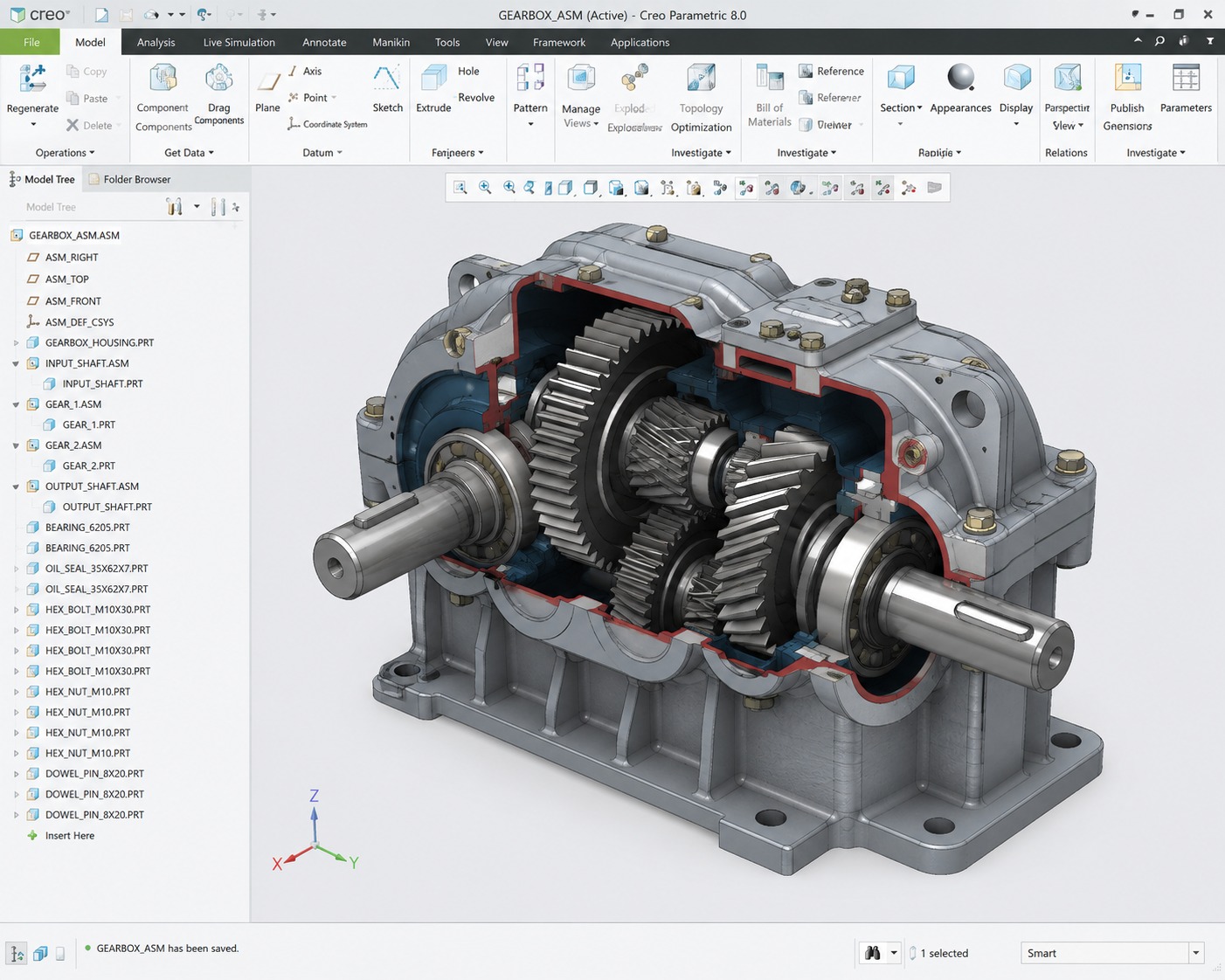Open the arrow next to the binoculars icon
Image resolution: width=1225 pixels, height=980 pixels.
(894, 953)
